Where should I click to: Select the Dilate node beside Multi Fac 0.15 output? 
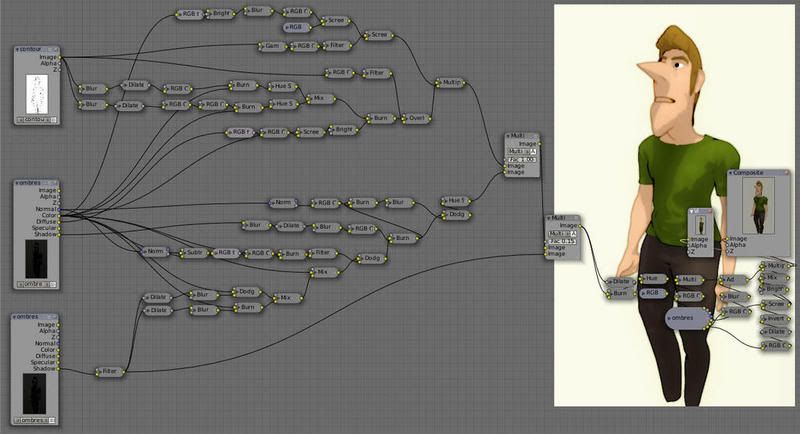click(x=620, y=282)
